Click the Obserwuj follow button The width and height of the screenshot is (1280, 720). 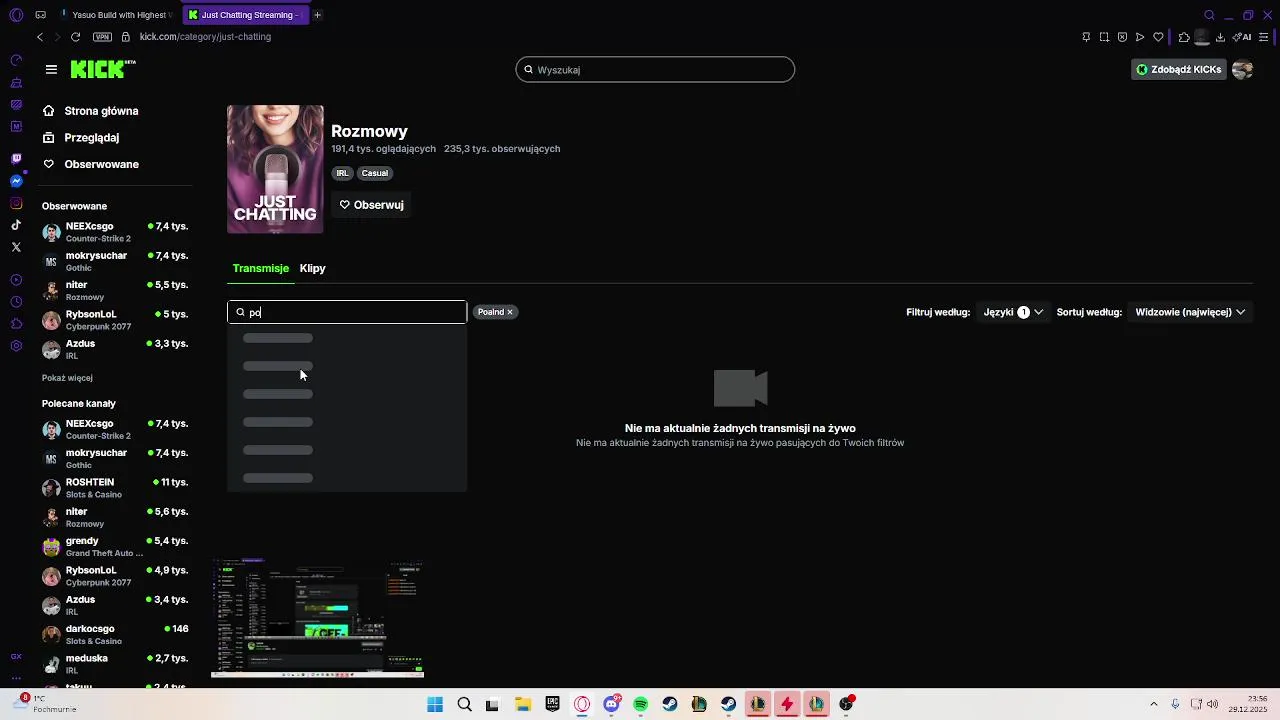pyautogui.click(x=371, y=205)
